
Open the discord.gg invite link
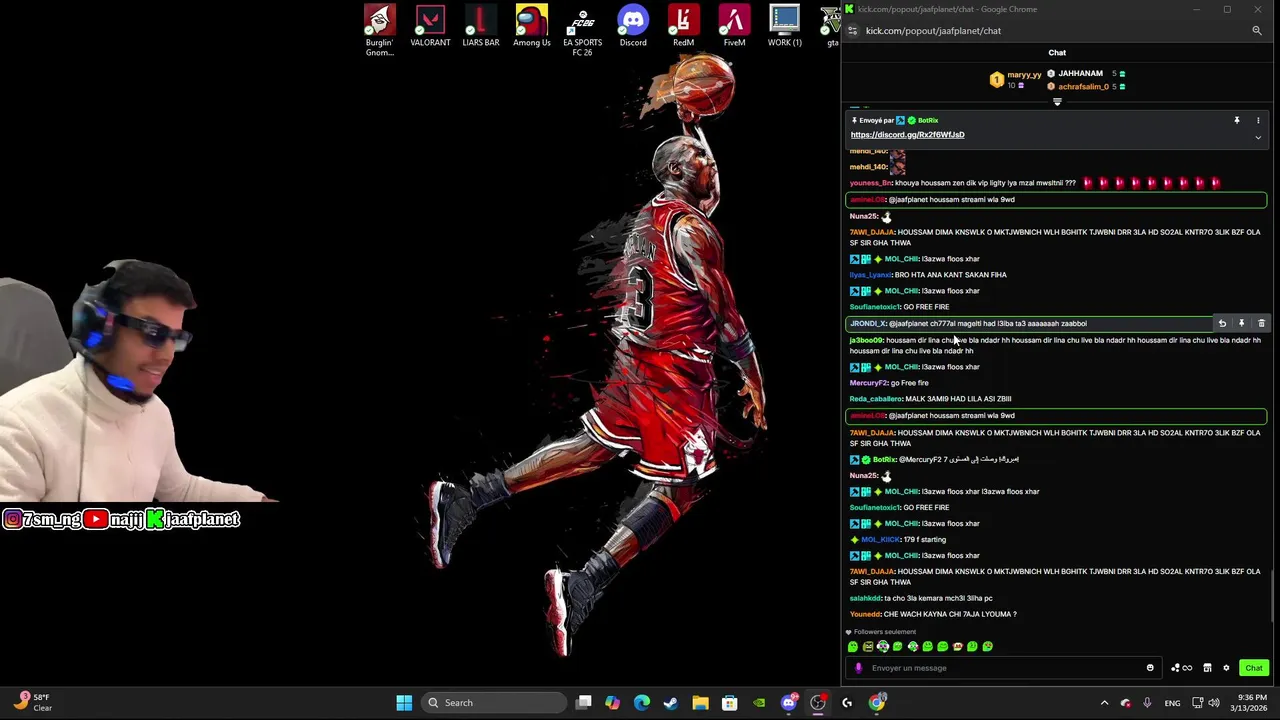point(907,135)
